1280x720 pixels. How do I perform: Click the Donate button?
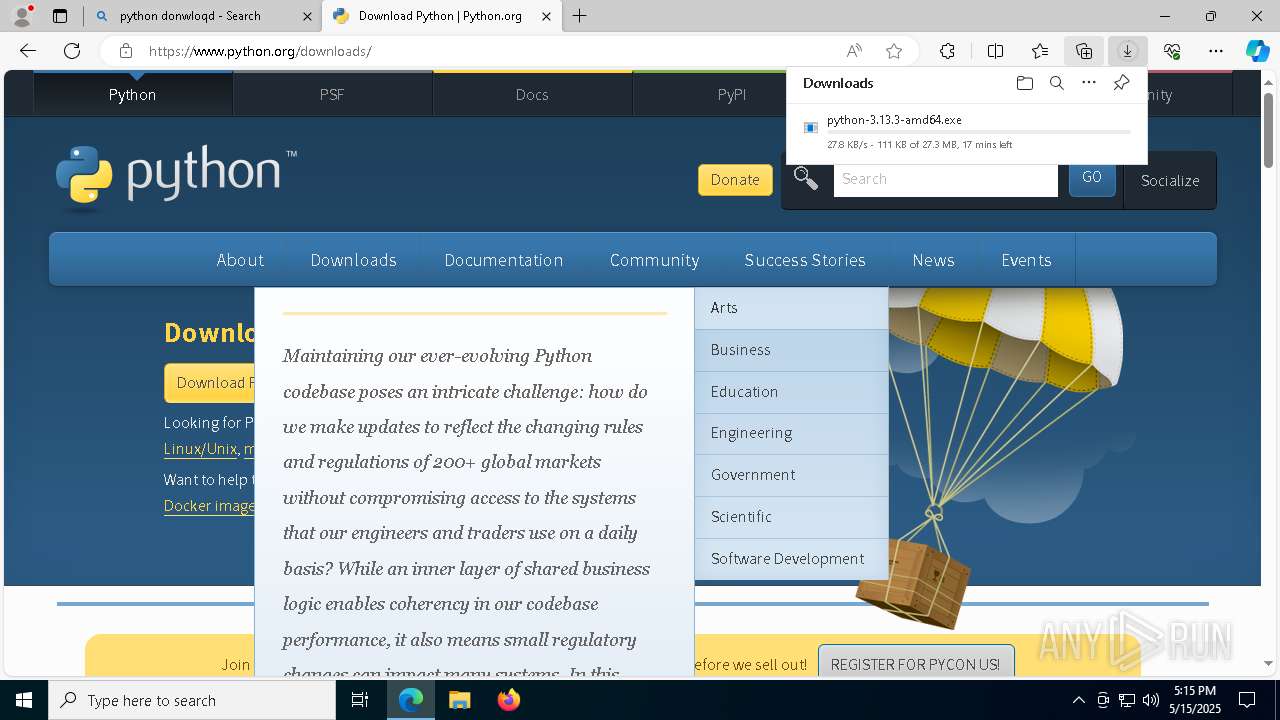735,180
